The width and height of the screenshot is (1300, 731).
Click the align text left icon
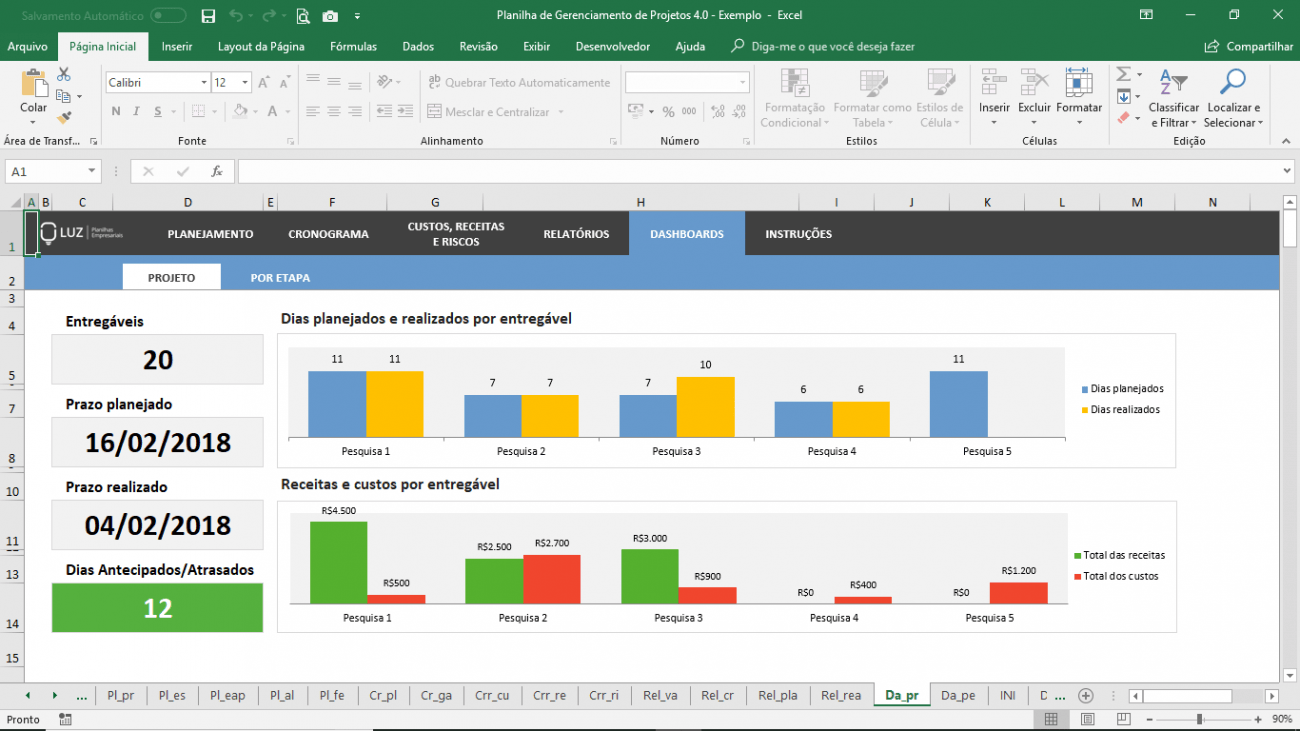pos(313,112)
